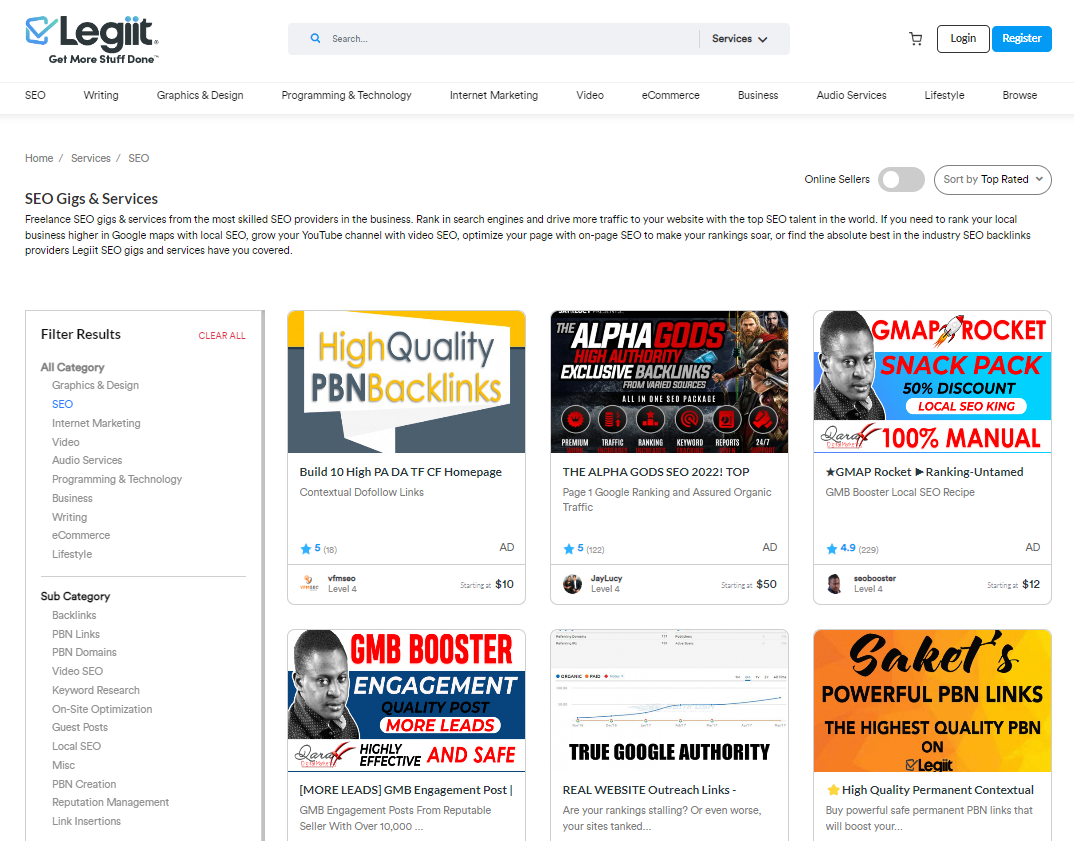Open the Business top menu
This screenshot has height=841, width=1074.
point(758,95)
